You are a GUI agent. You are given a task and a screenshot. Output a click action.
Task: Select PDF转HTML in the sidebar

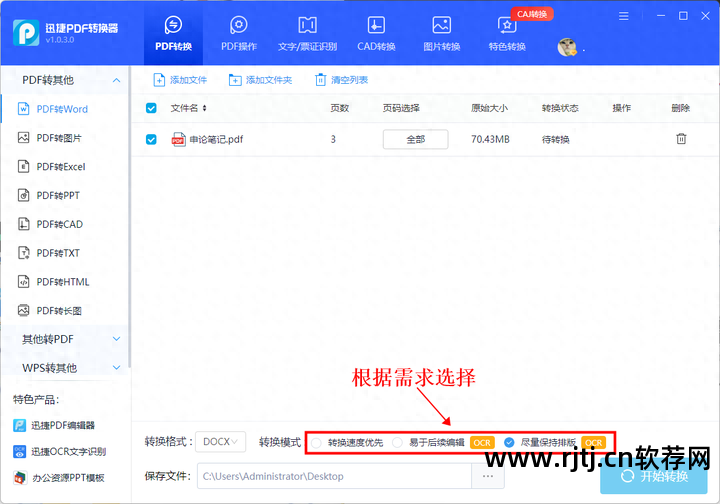(x=63, y=282)
